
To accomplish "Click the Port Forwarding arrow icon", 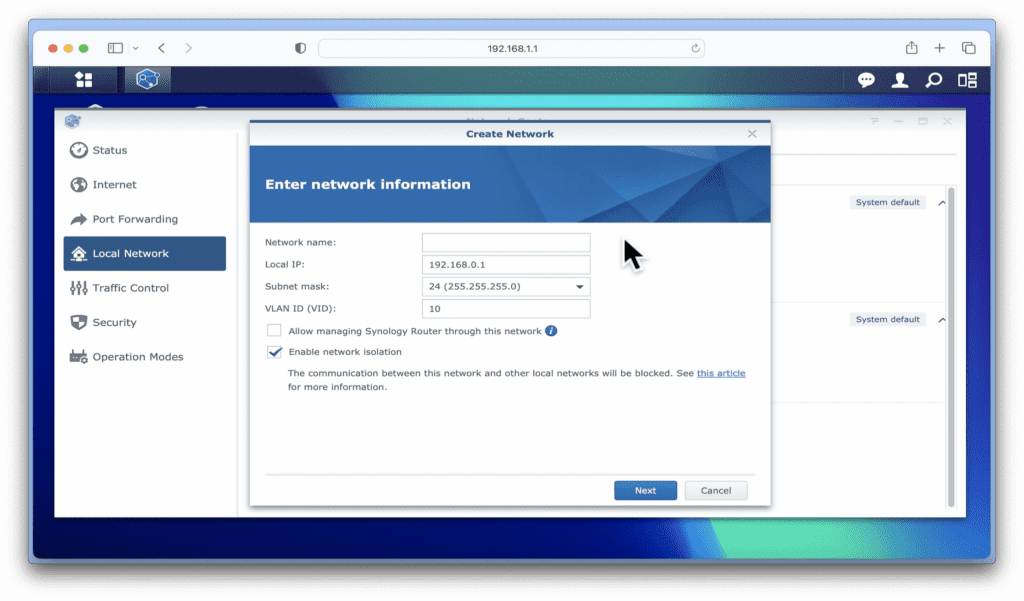I will point(79,219).
